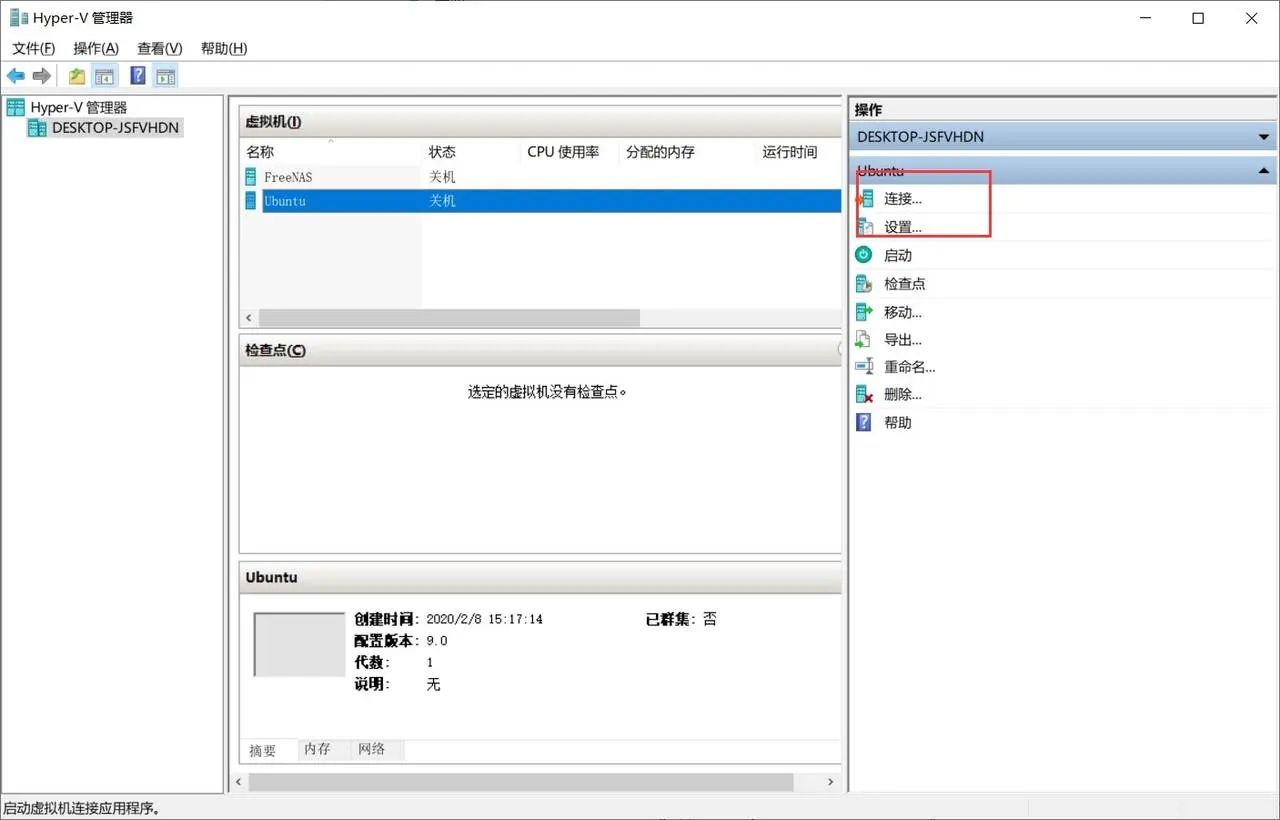This screenshot has width=1280, height=820.
Task: Click the configuration version value 9.0
Action: coord(437,641)
